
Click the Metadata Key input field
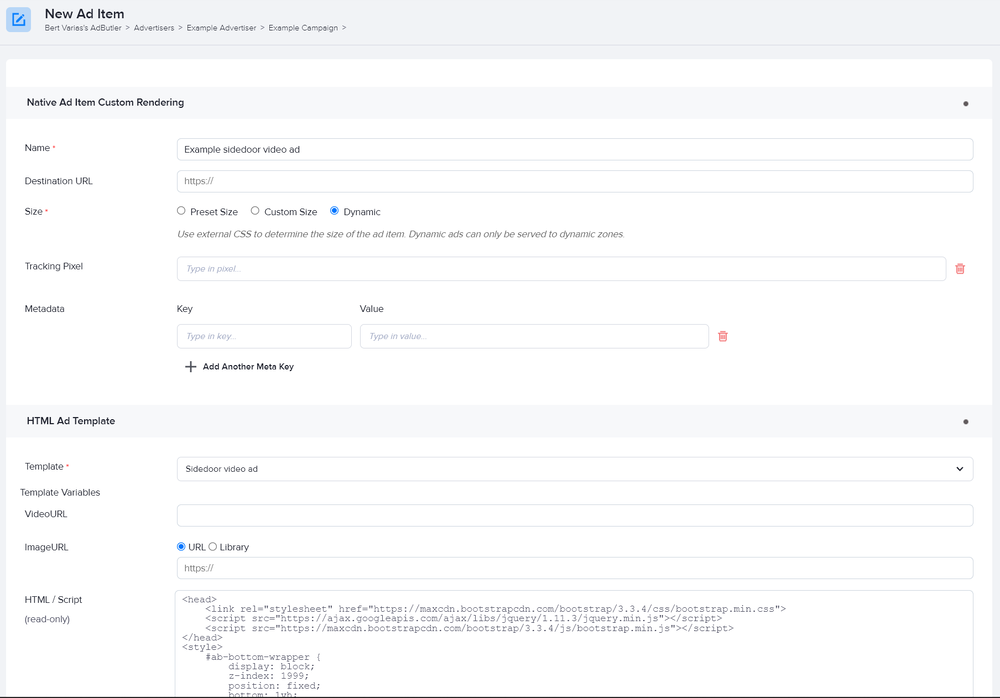tap(264, 336)
